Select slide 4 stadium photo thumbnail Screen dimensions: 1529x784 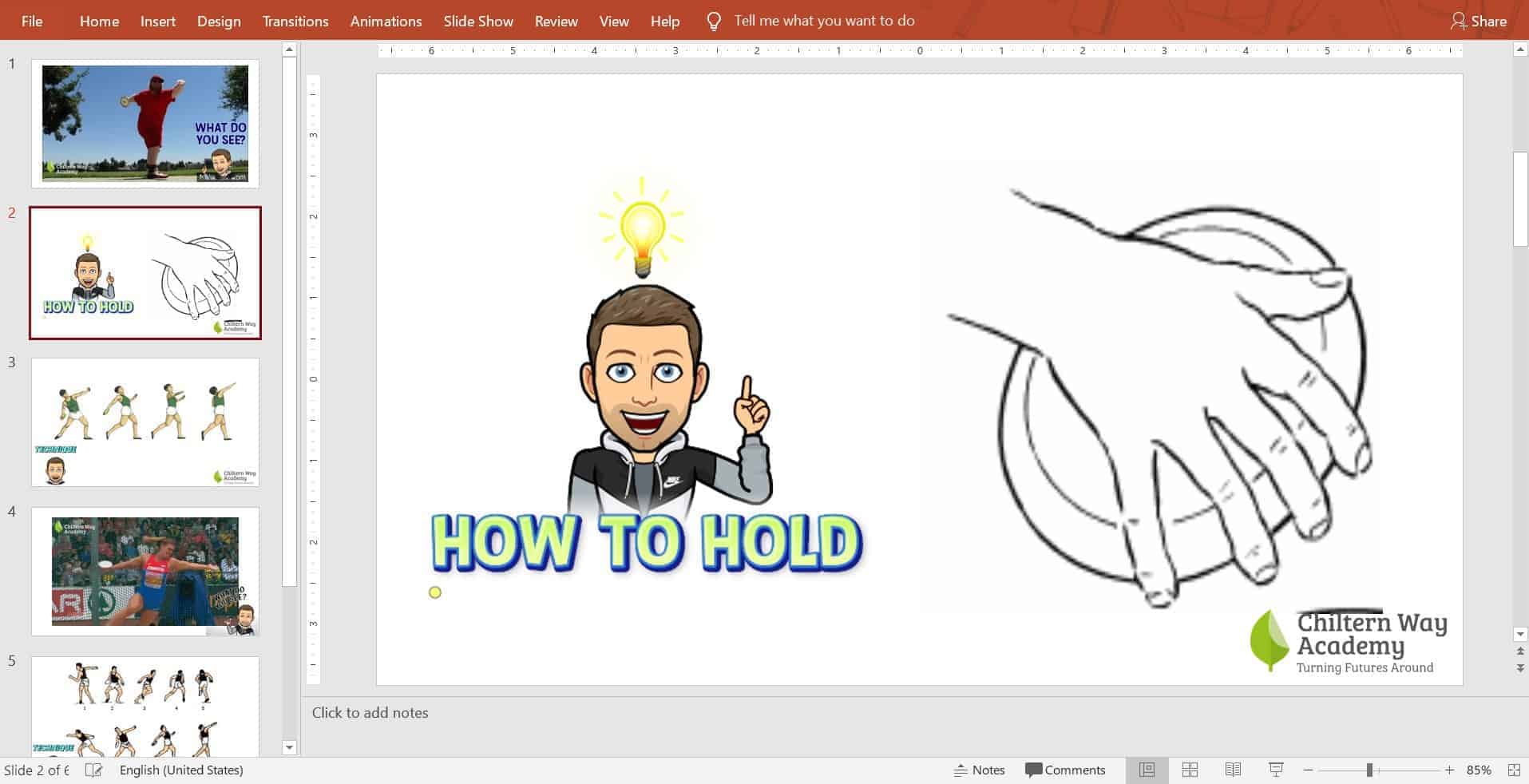145,572
